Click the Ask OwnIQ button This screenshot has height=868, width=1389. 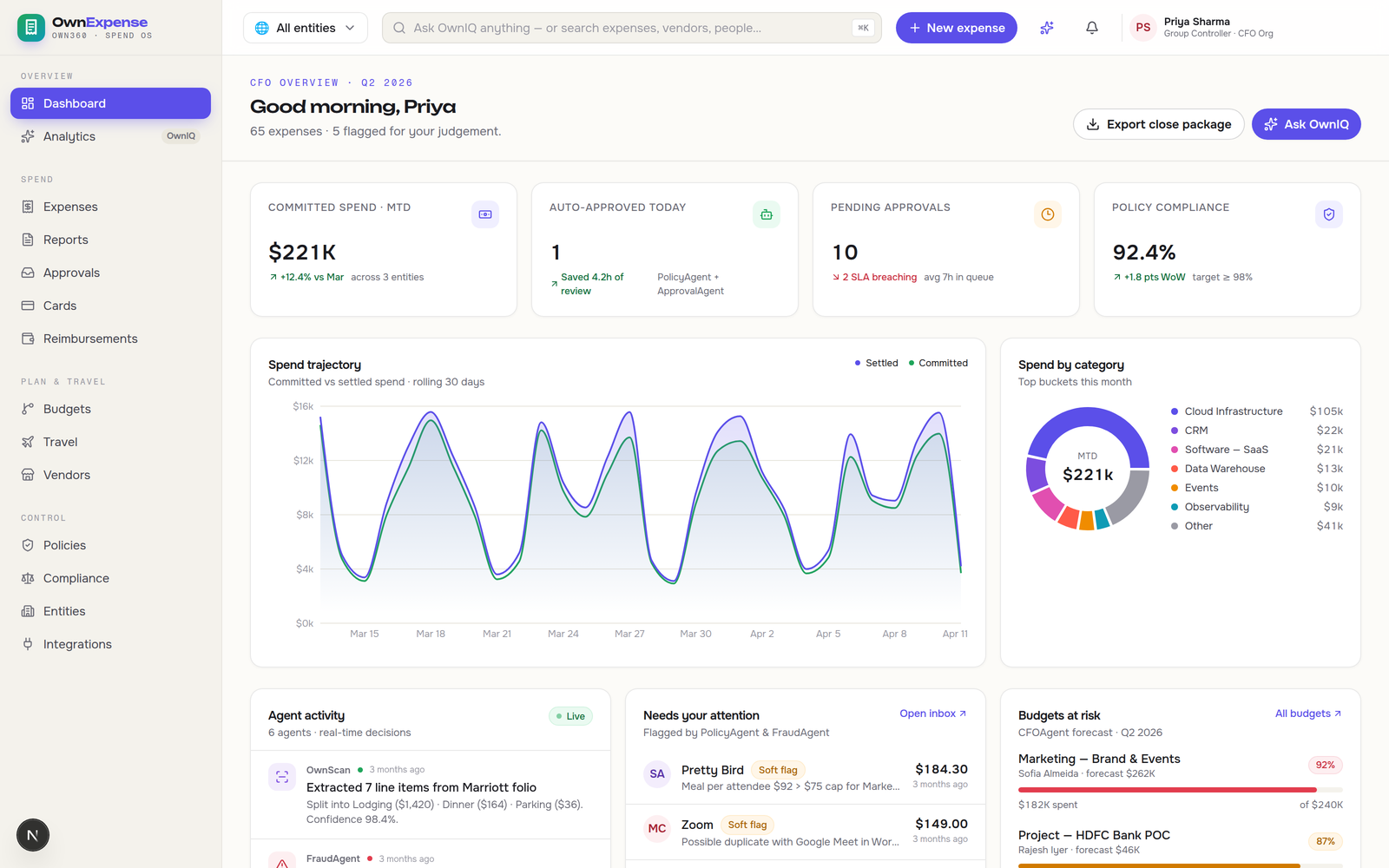[1307, 124]
